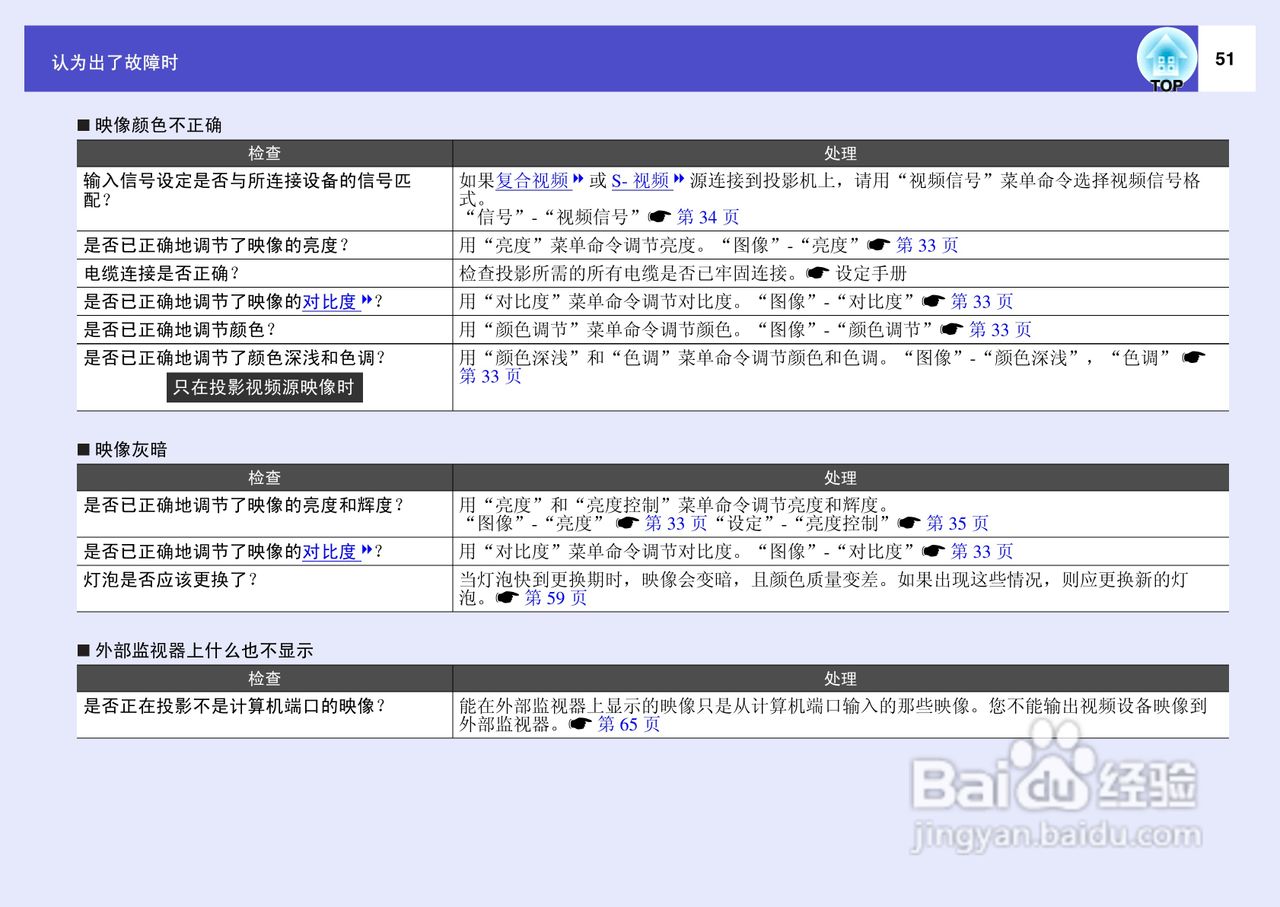The width and height of the screenshot is (1280, 907).
Task: Click the glossary arrow after S-视频
Action: coord(679,180)
